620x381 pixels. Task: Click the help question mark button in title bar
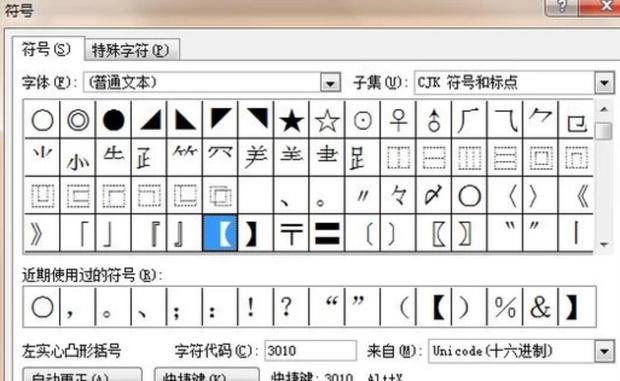coord(562,7)
